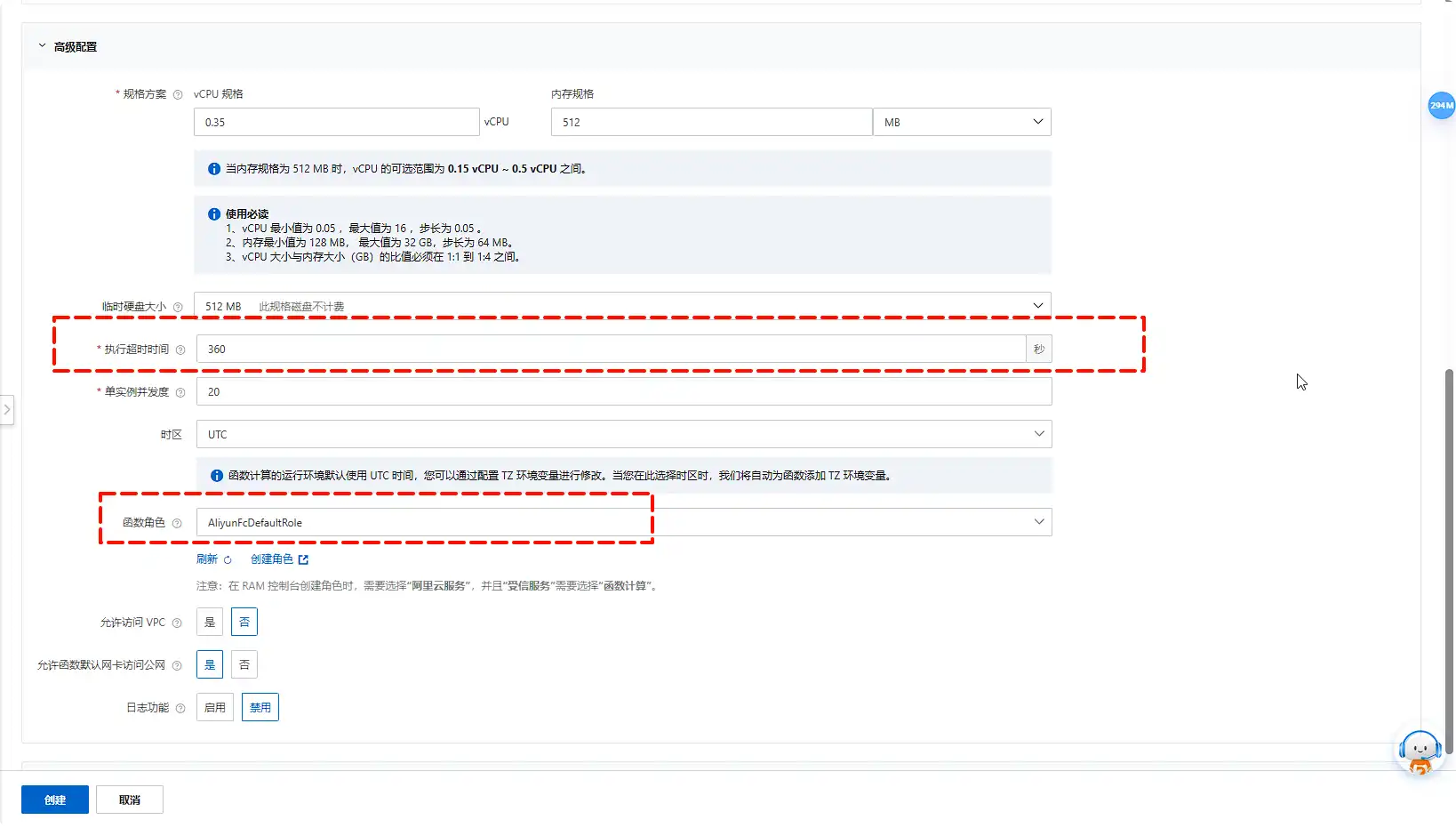This screenshot has height=828, width=1456.
Task: Click the blue 294M floating badge
Action: (1442, 105)
